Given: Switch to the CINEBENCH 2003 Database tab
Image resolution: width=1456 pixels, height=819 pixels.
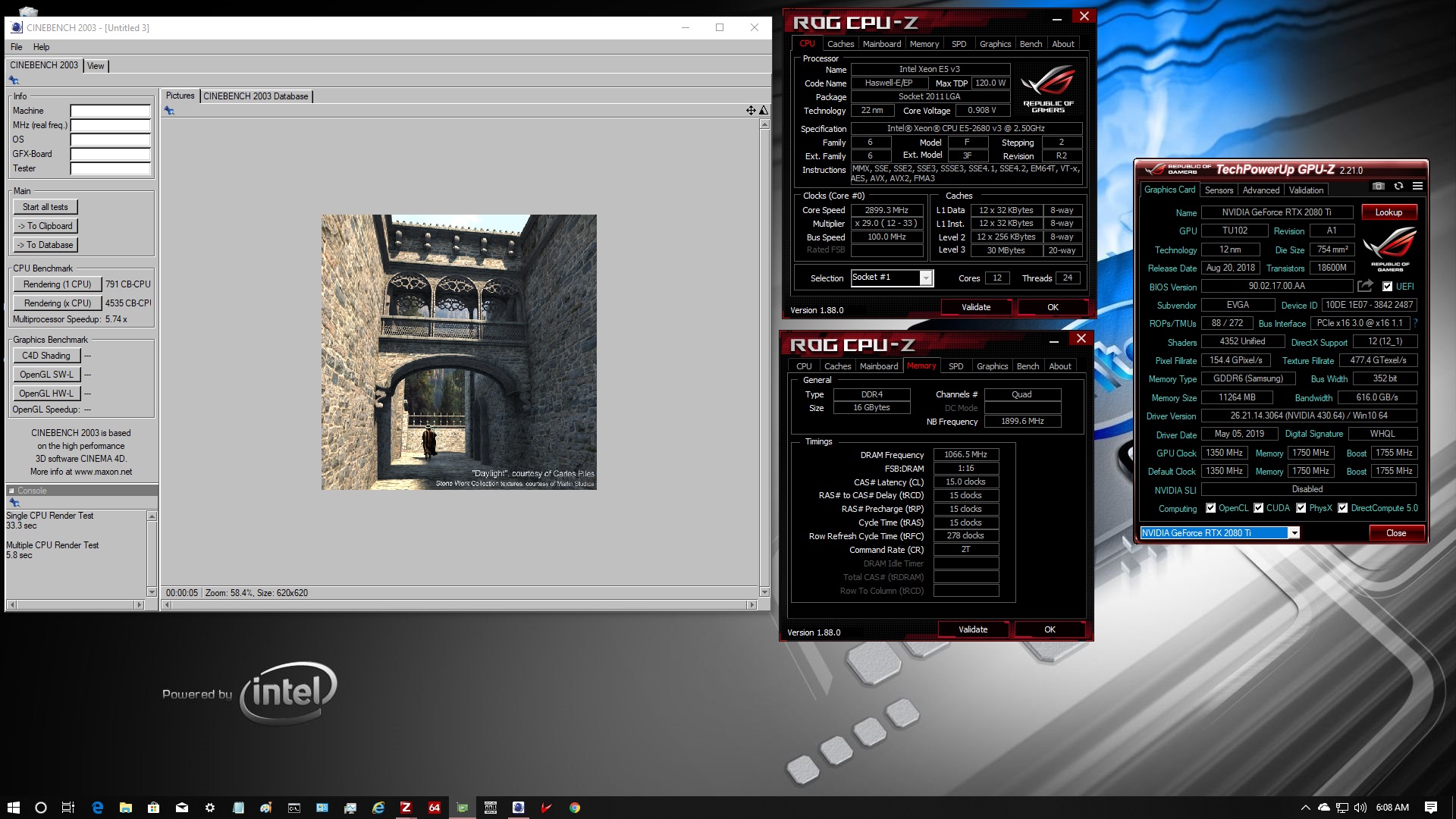Looking at the screenshot, I should (x=256, y=96).
